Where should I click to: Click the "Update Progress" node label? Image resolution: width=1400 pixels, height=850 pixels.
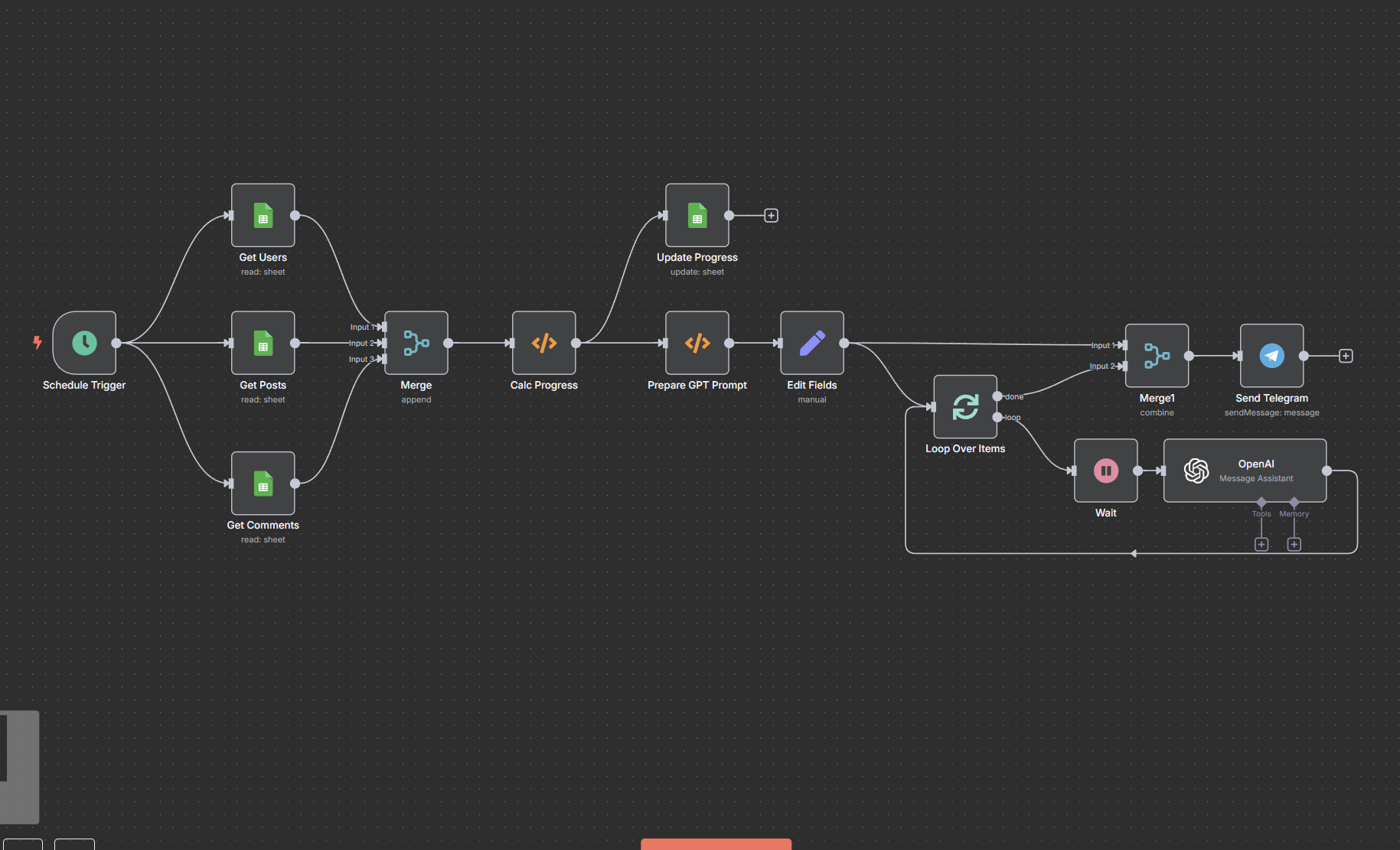pos(697,258)
